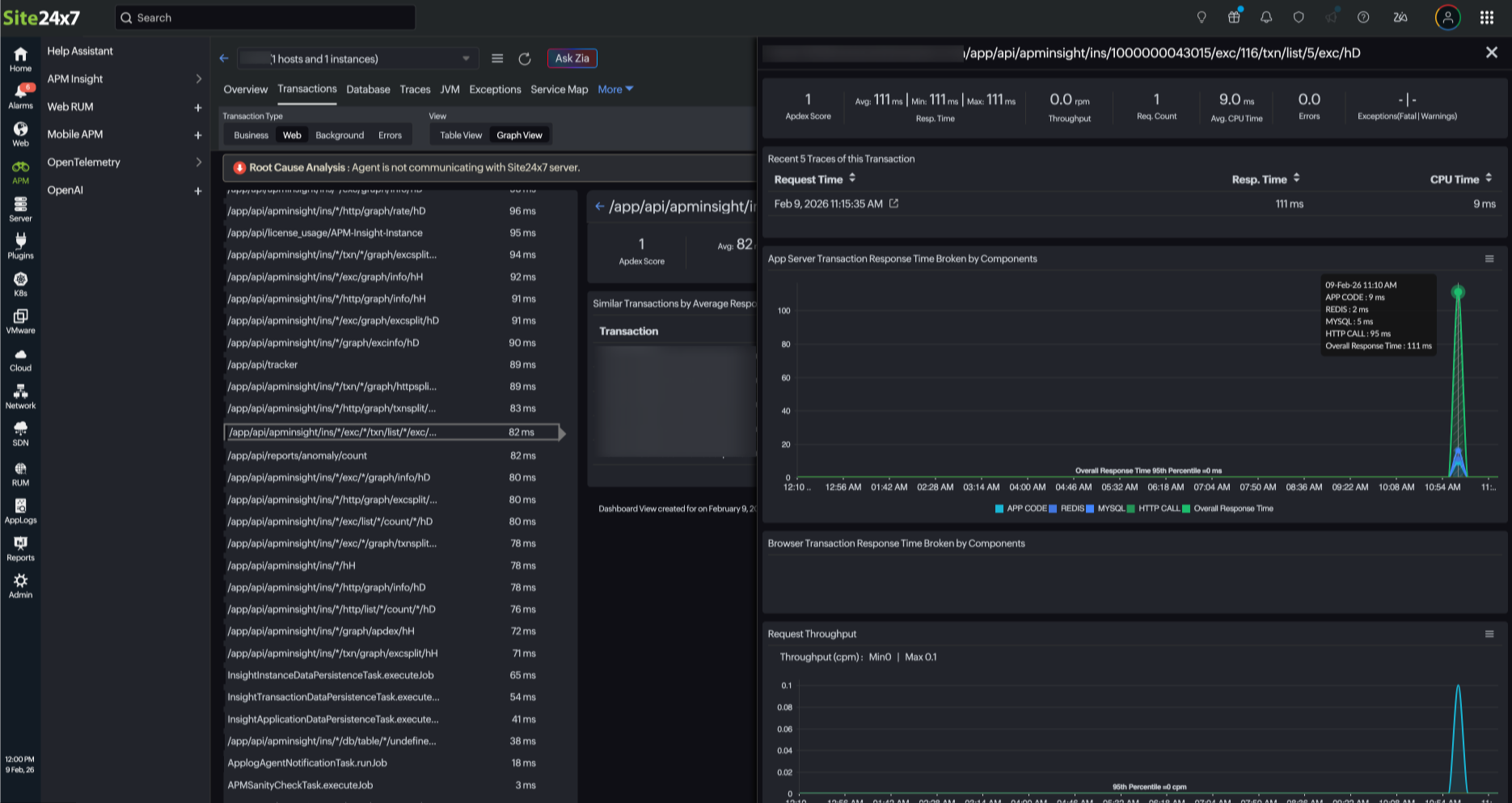Select the REDIS color chip in the legend
The image size is (1512, 803).
[1052, 508]
